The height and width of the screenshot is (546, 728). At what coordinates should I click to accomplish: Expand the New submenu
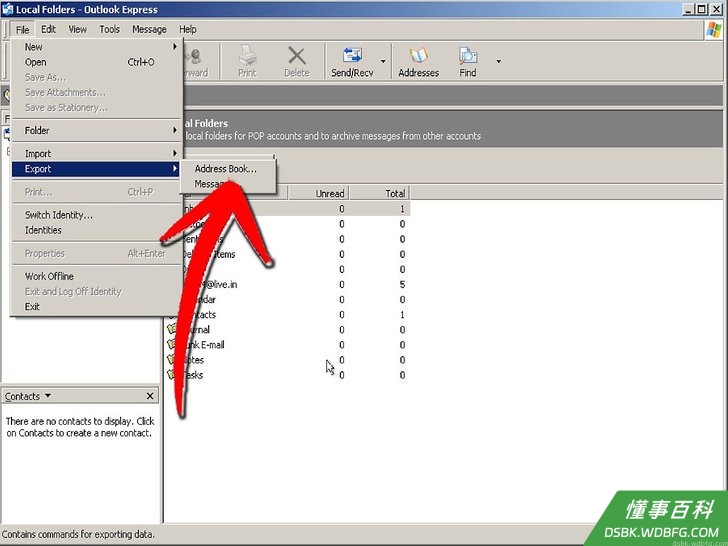[96, 47]
